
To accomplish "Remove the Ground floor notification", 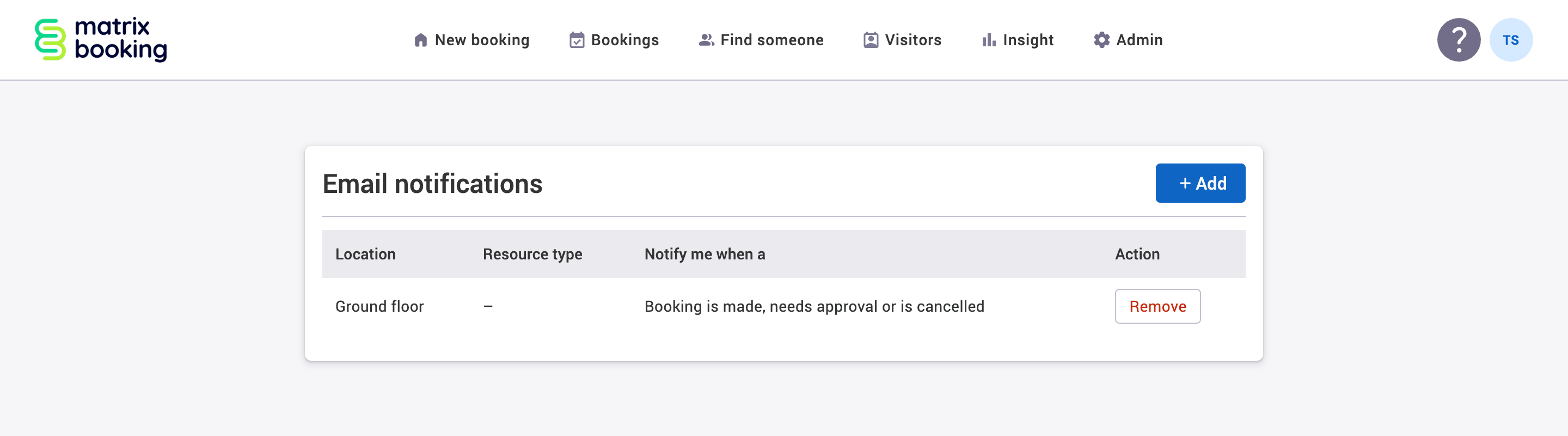I will pos(1157,306).
